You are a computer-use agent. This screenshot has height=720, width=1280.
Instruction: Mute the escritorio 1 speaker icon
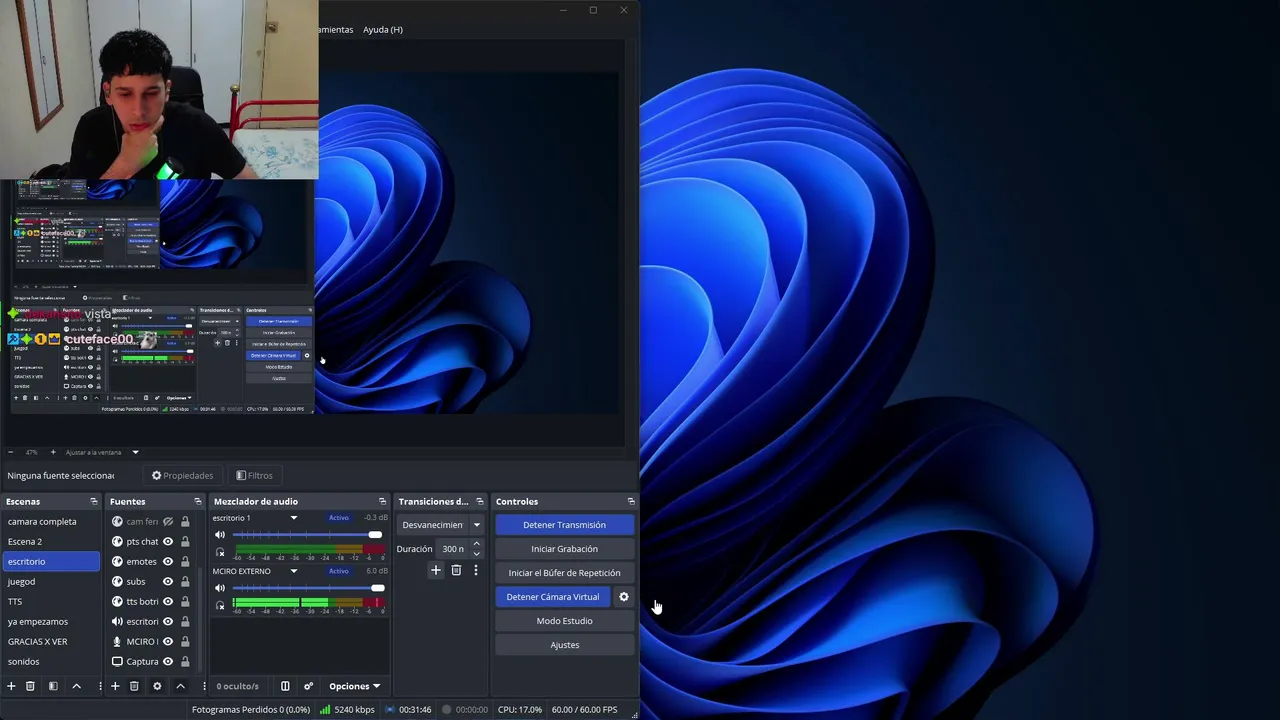click(x=220, y=535)
